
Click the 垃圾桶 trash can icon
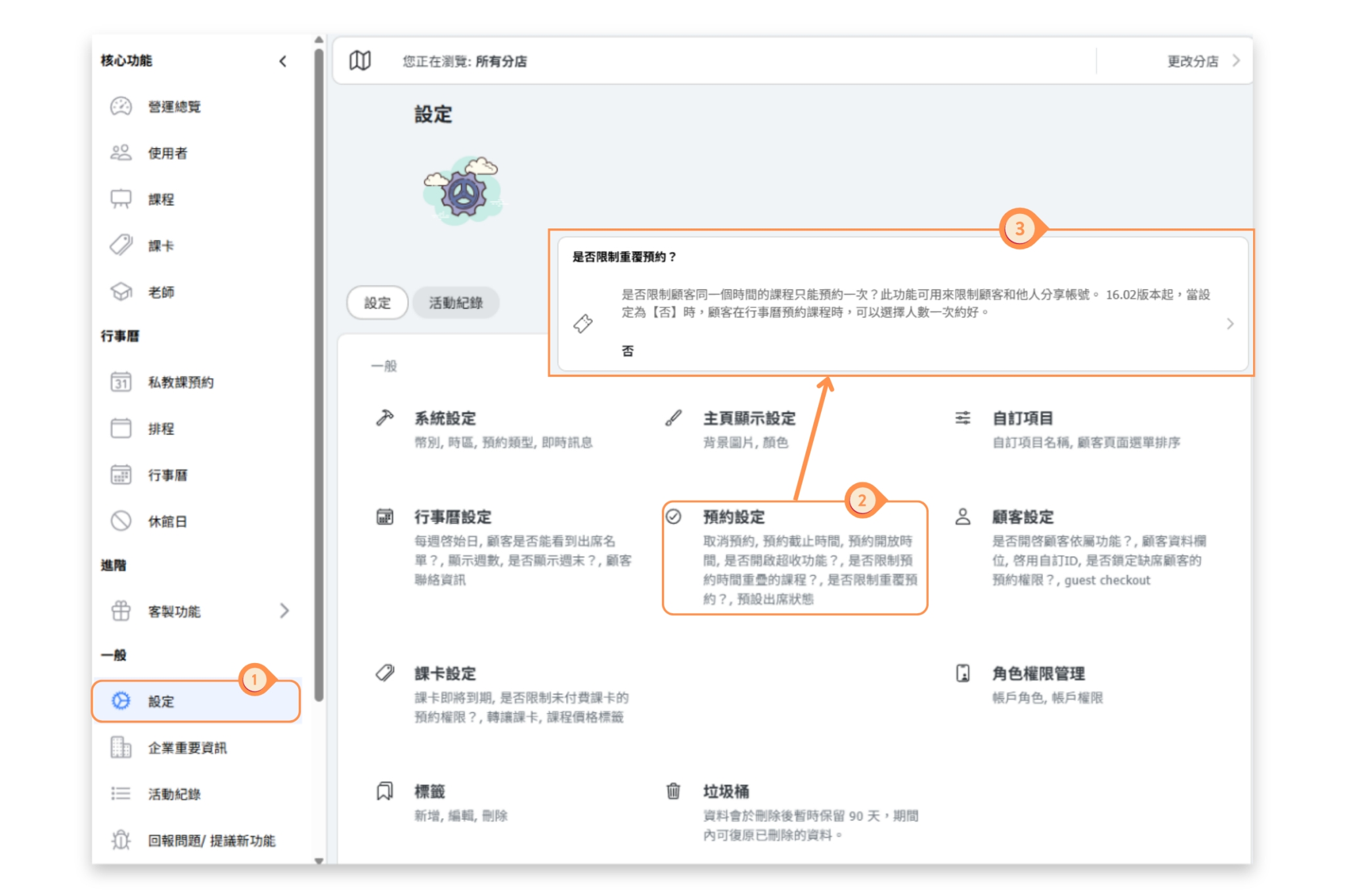point(673,791)
